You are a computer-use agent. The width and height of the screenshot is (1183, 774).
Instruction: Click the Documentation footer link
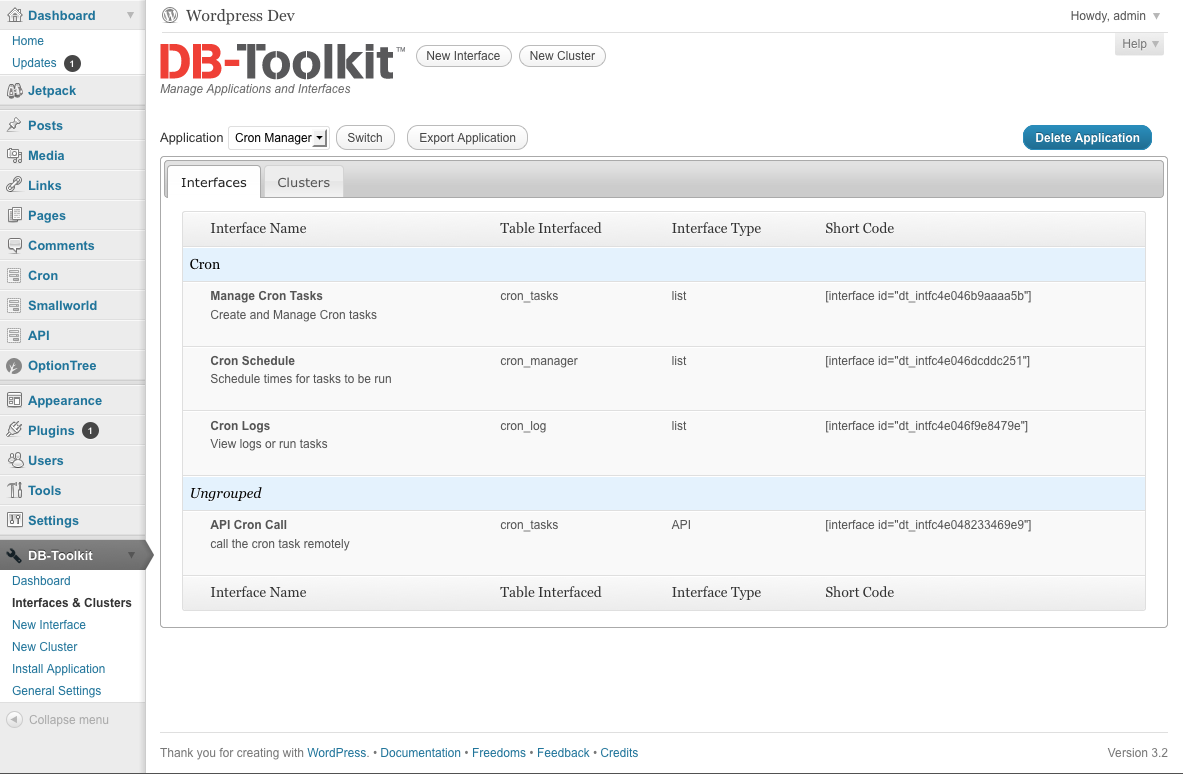[x=420, y=753]
